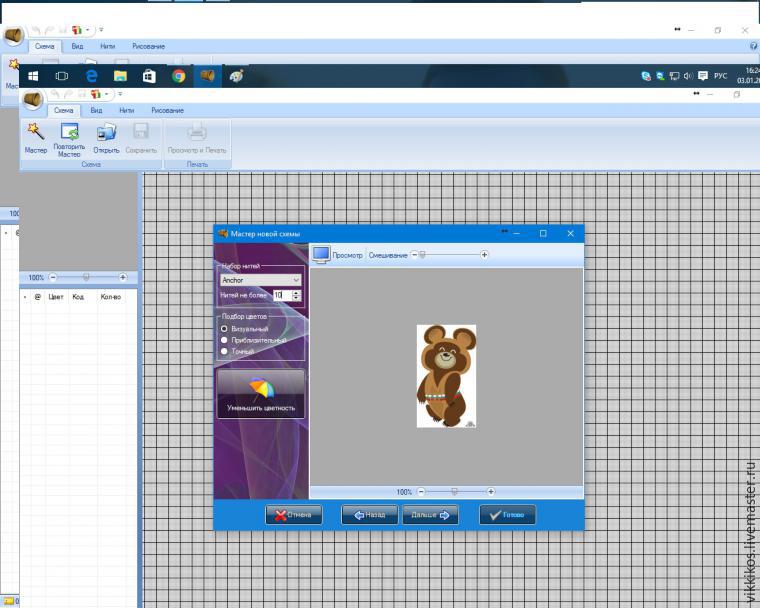Open File Explorer from the taskbar
Image resolution: width=760 pixels, height=608 pixels.
120,76
